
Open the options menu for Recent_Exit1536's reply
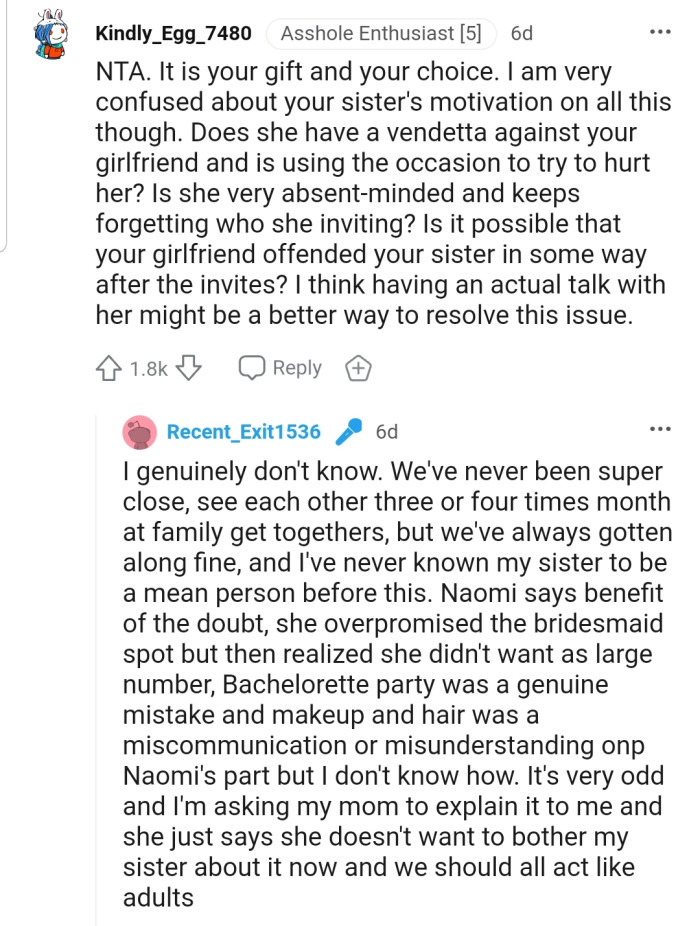(x=660, y=431)
